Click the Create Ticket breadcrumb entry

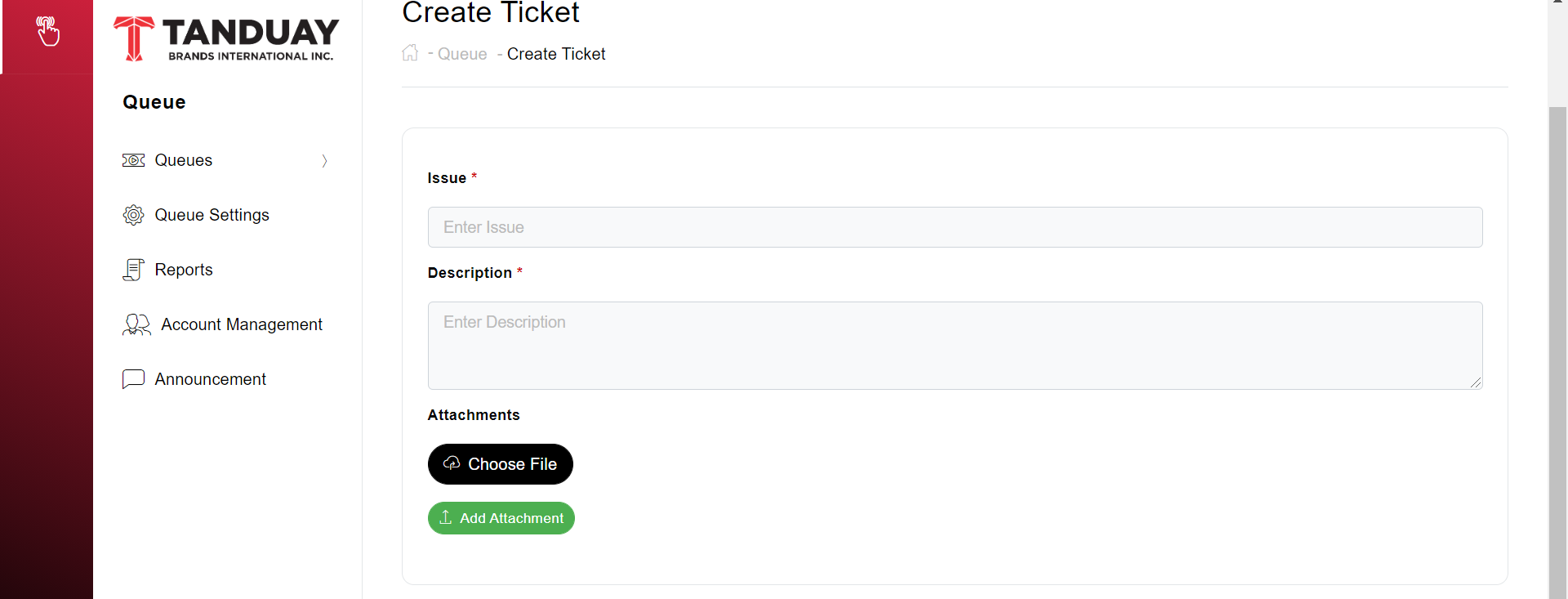(x=556, y=54)
